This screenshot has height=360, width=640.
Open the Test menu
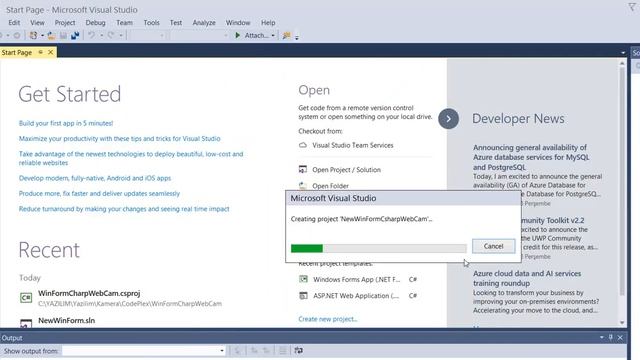176,23
